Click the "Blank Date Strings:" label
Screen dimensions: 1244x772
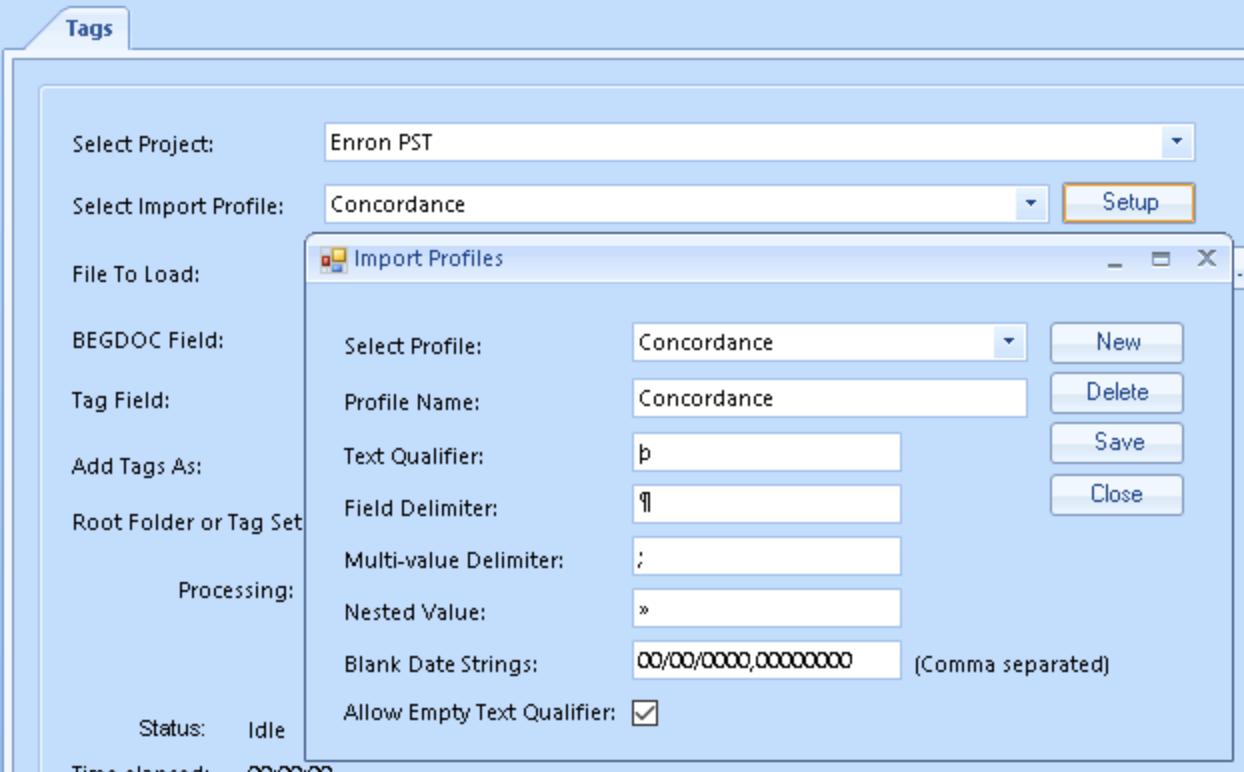pos(441,664)
